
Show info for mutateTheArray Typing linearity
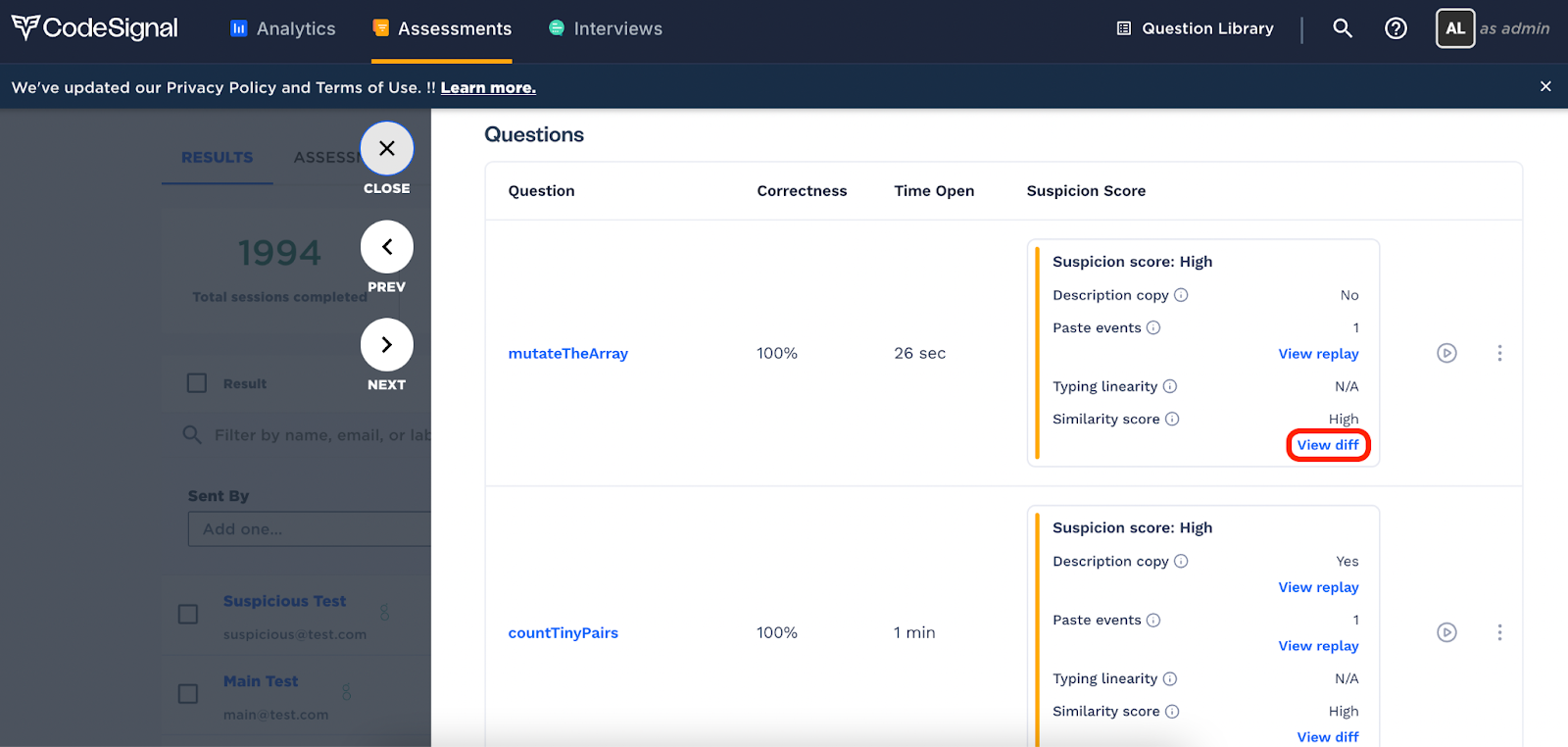[x=1170, y=386]
